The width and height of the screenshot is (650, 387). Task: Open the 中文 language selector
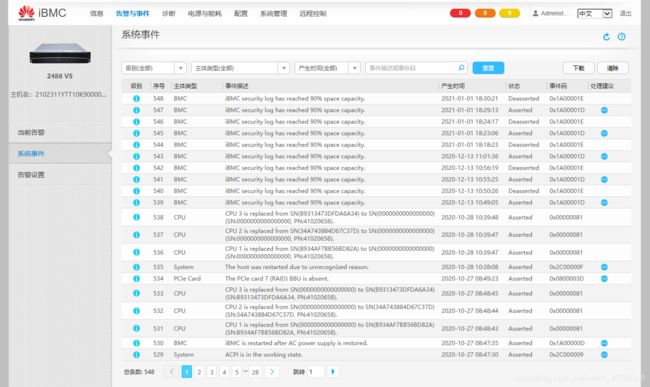tap(594, 14)
